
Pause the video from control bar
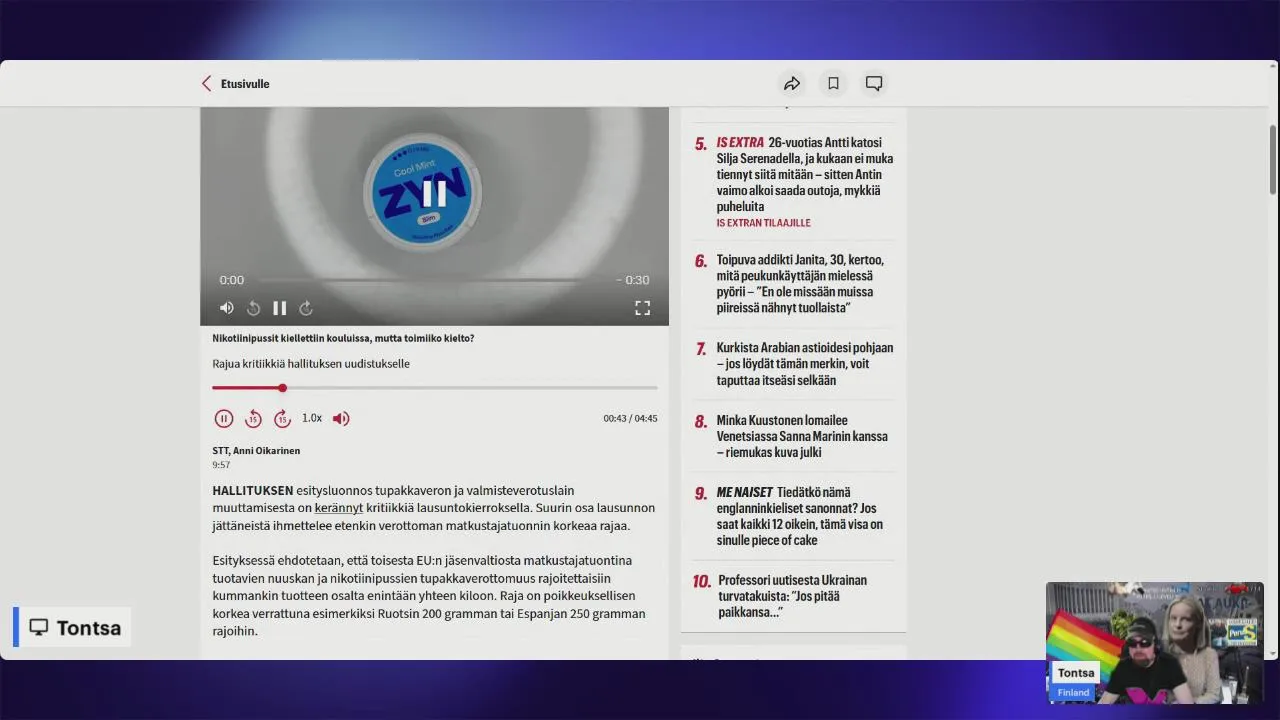tap(280, 308)
